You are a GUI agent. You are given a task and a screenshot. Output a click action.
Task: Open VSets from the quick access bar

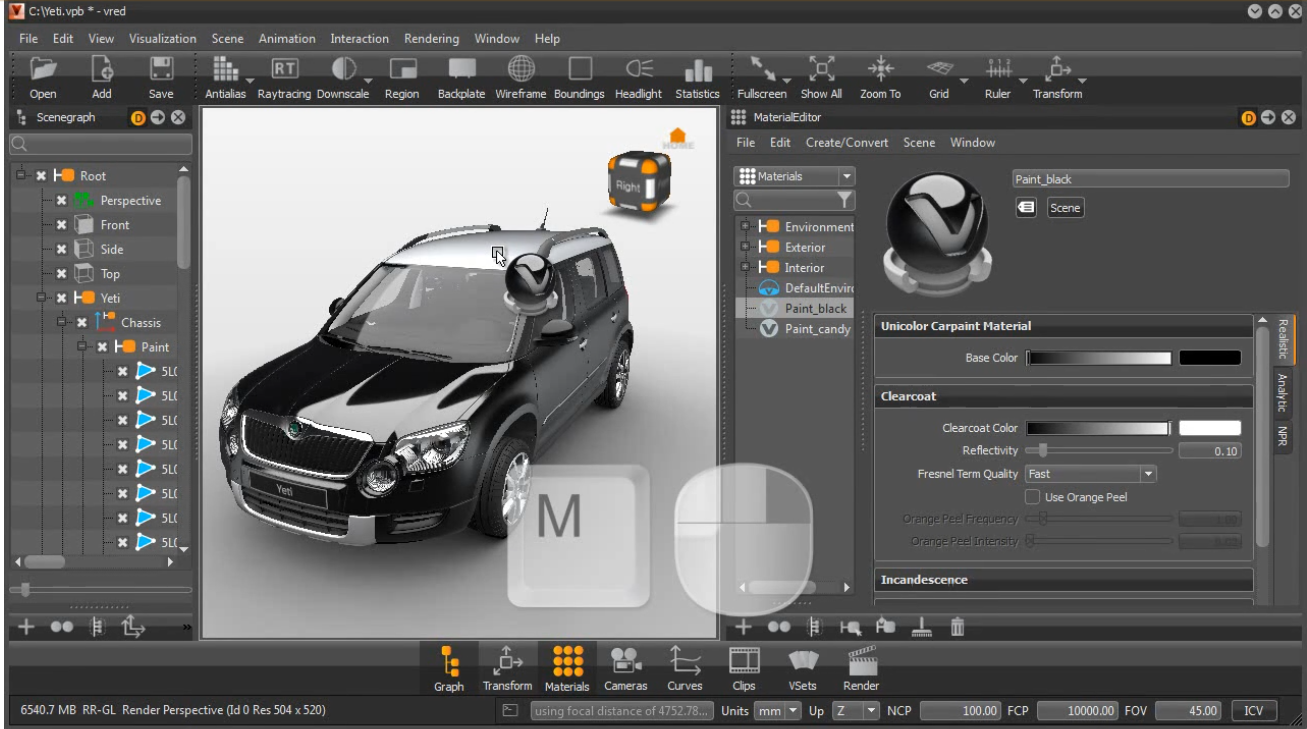click(803, 661)
